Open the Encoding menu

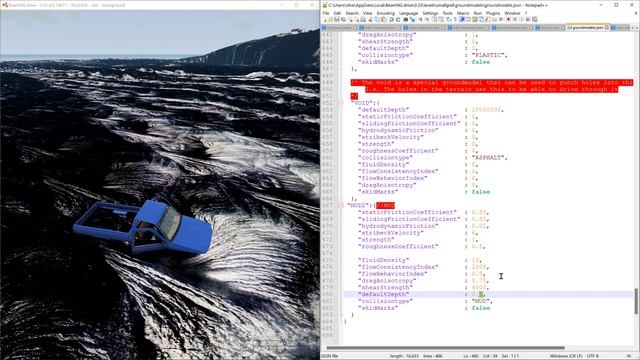(x=385, y=13)
